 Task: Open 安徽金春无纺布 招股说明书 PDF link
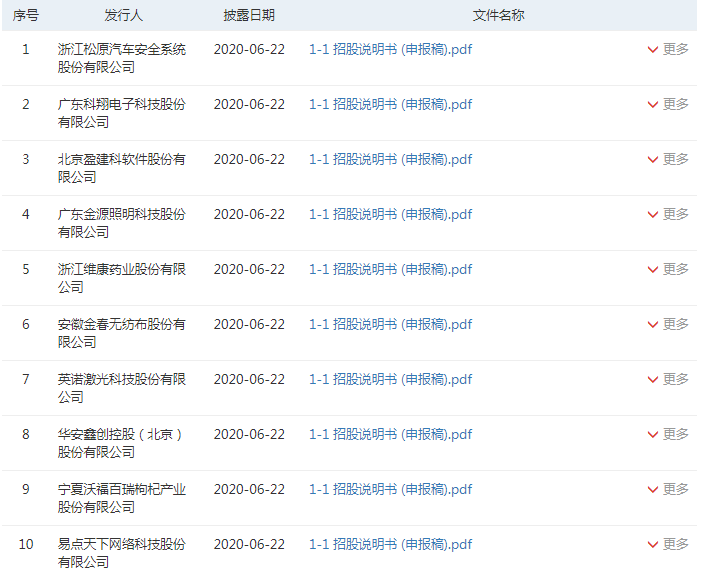pos(390,324)
